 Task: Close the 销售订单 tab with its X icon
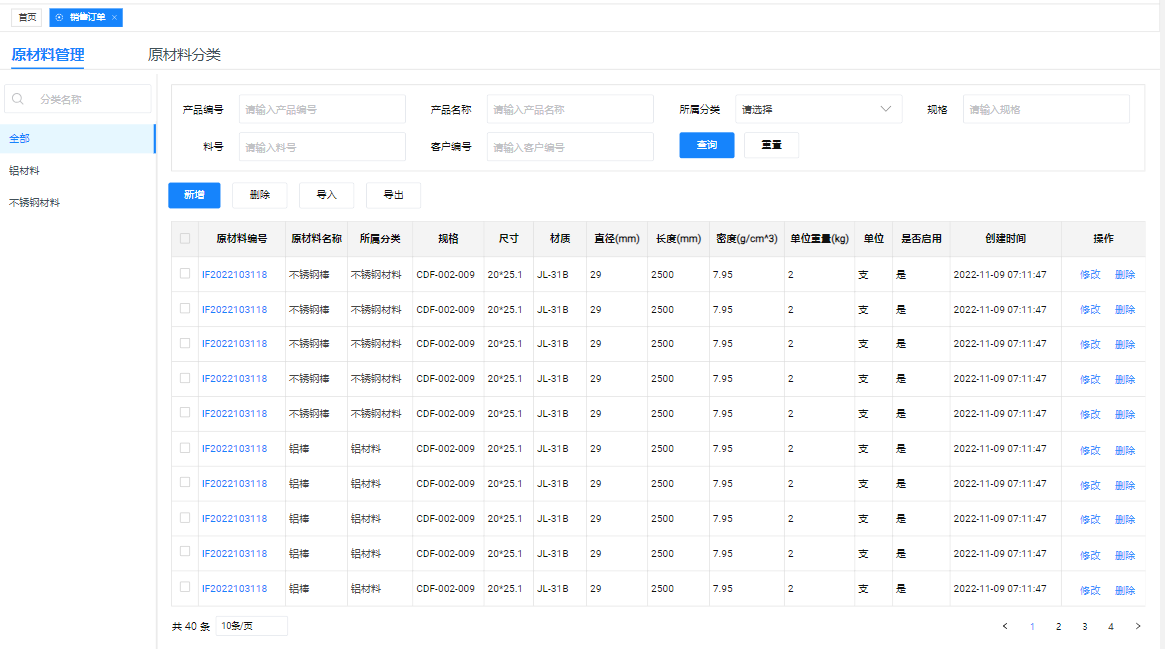(x=114, y=18)
